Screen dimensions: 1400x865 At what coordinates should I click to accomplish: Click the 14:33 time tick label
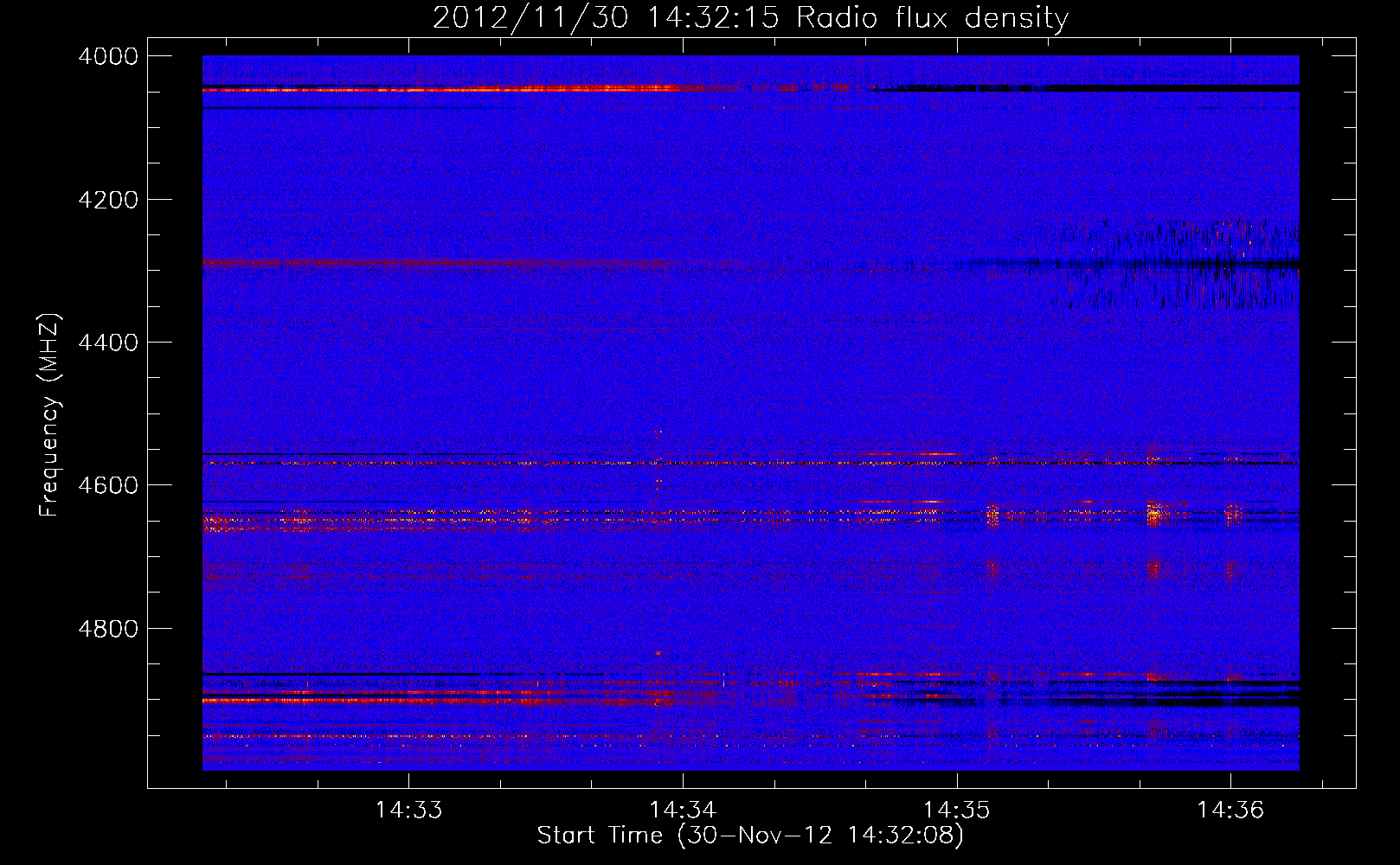point(408,810)
